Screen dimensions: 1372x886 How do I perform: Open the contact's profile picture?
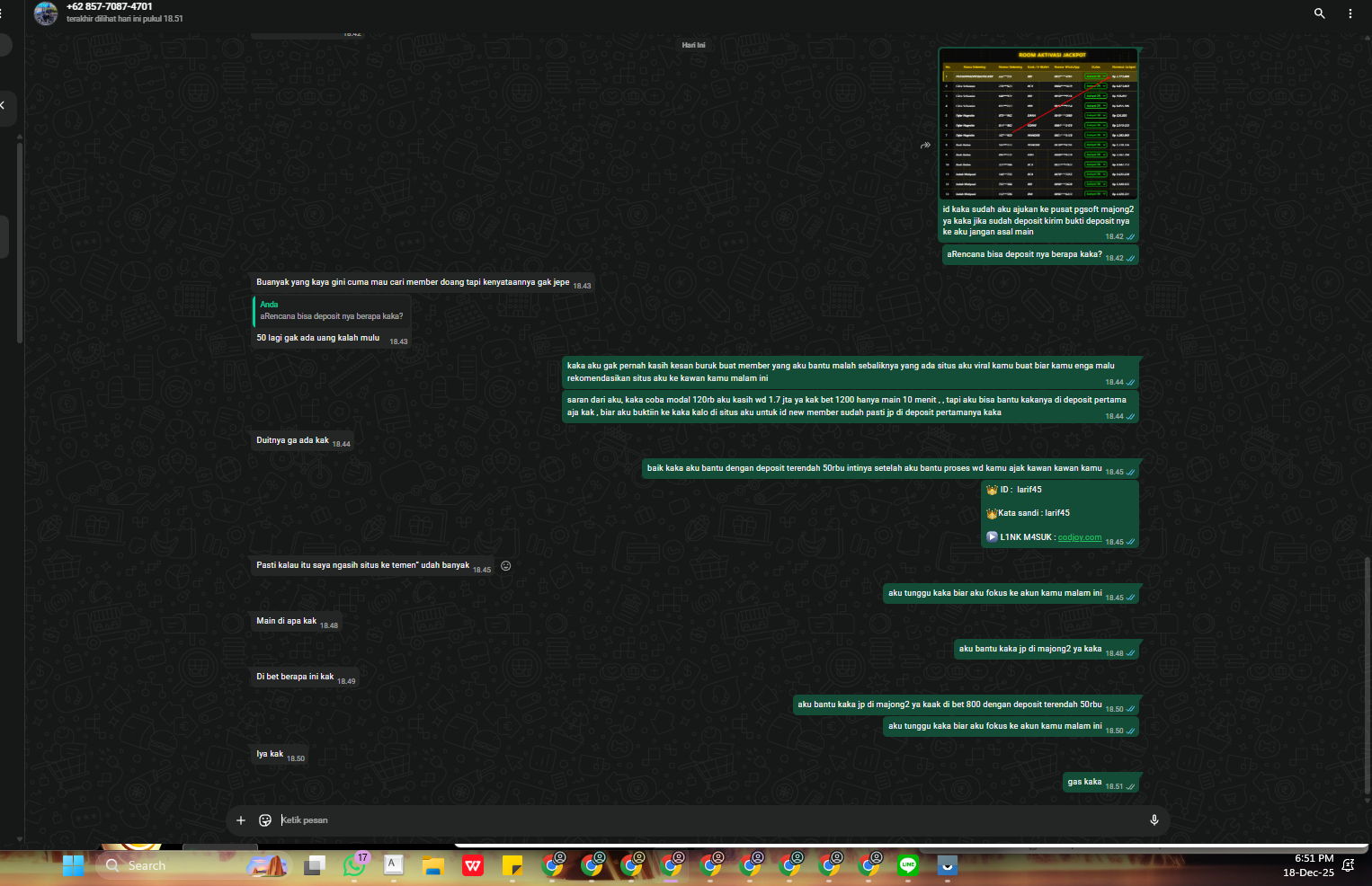click(46, 13)
